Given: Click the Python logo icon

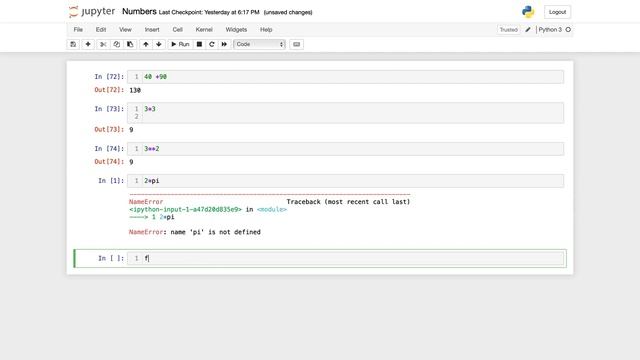Looking at the screenshot, I should point(528,12).
